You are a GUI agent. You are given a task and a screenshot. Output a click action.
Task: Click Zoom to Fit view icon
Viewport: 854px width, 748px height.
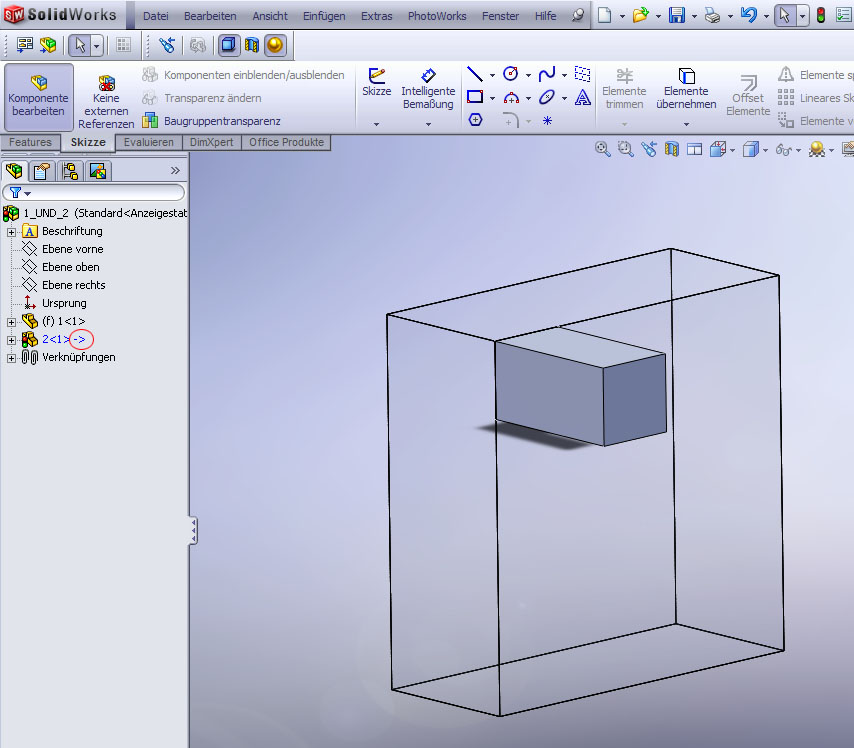click(x=602, y=149)
